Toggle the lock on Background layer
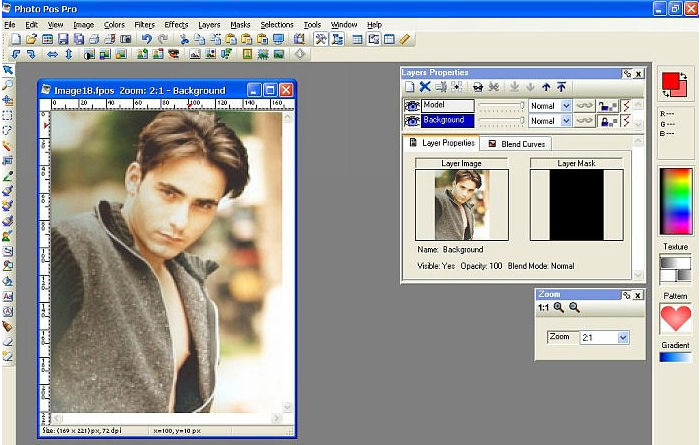700x445 pixels. 607,120
